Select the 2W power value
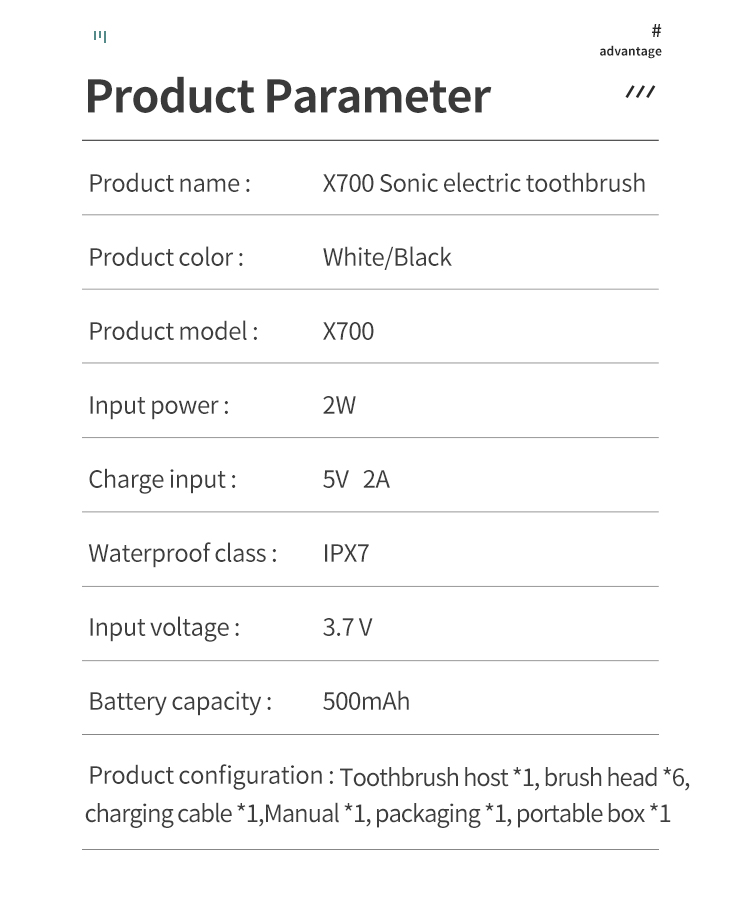 [339, 405]
